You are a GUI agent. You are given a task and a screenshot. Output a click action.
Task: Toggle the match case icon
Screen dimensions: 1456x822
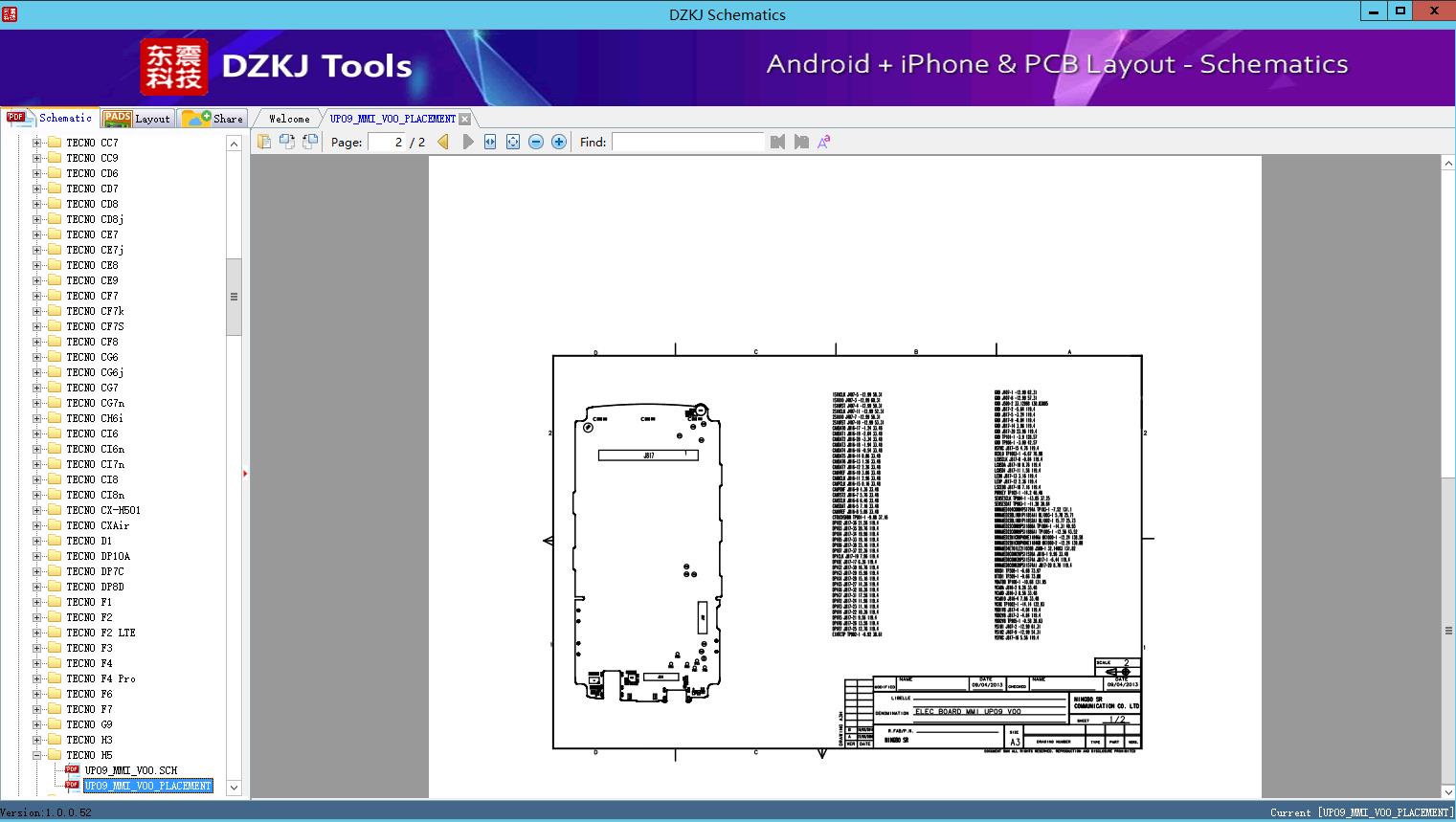pyautogui.click(x=824, y=142)
